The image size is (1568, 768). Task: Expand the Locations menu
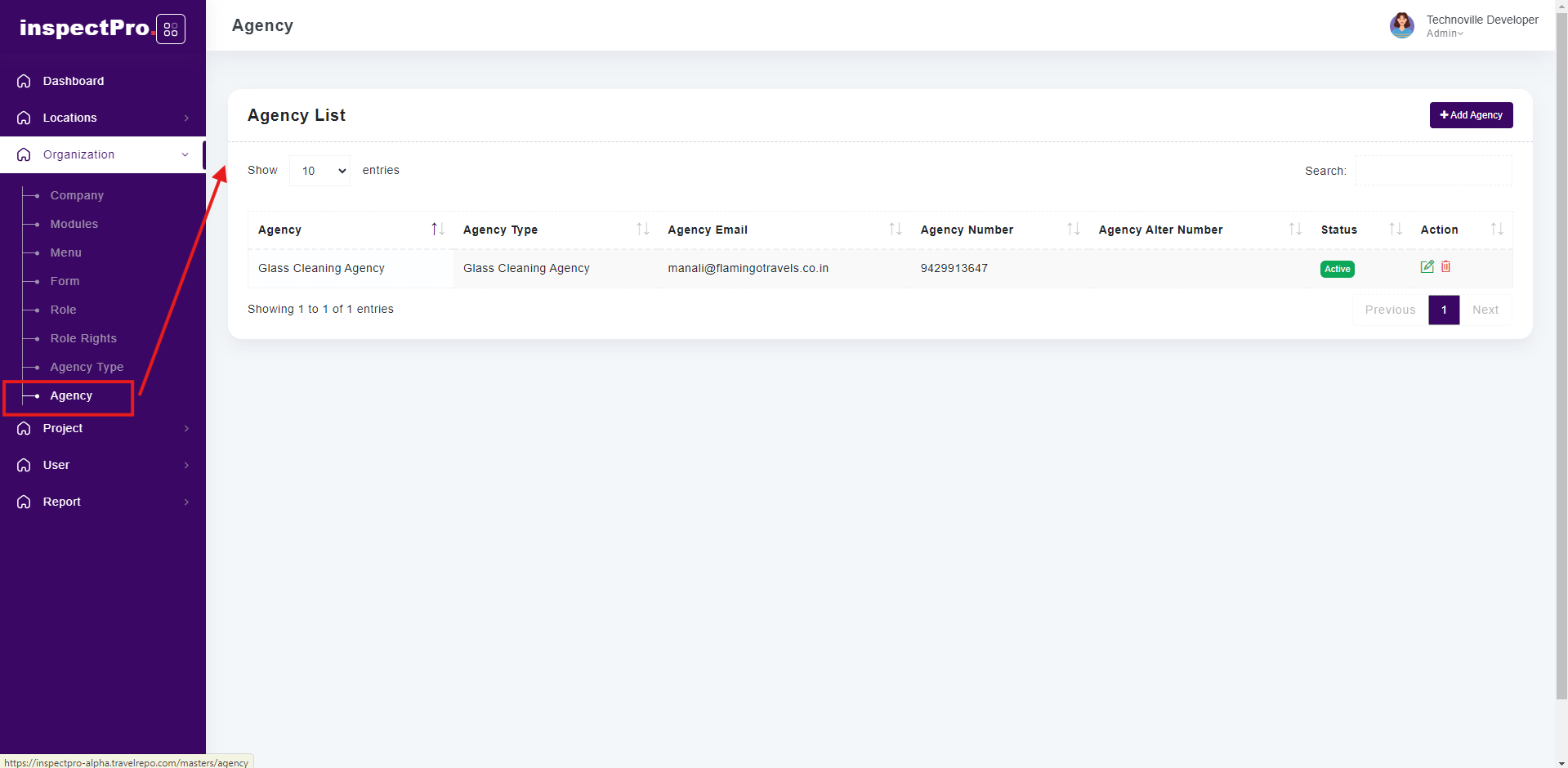point(102,118)
